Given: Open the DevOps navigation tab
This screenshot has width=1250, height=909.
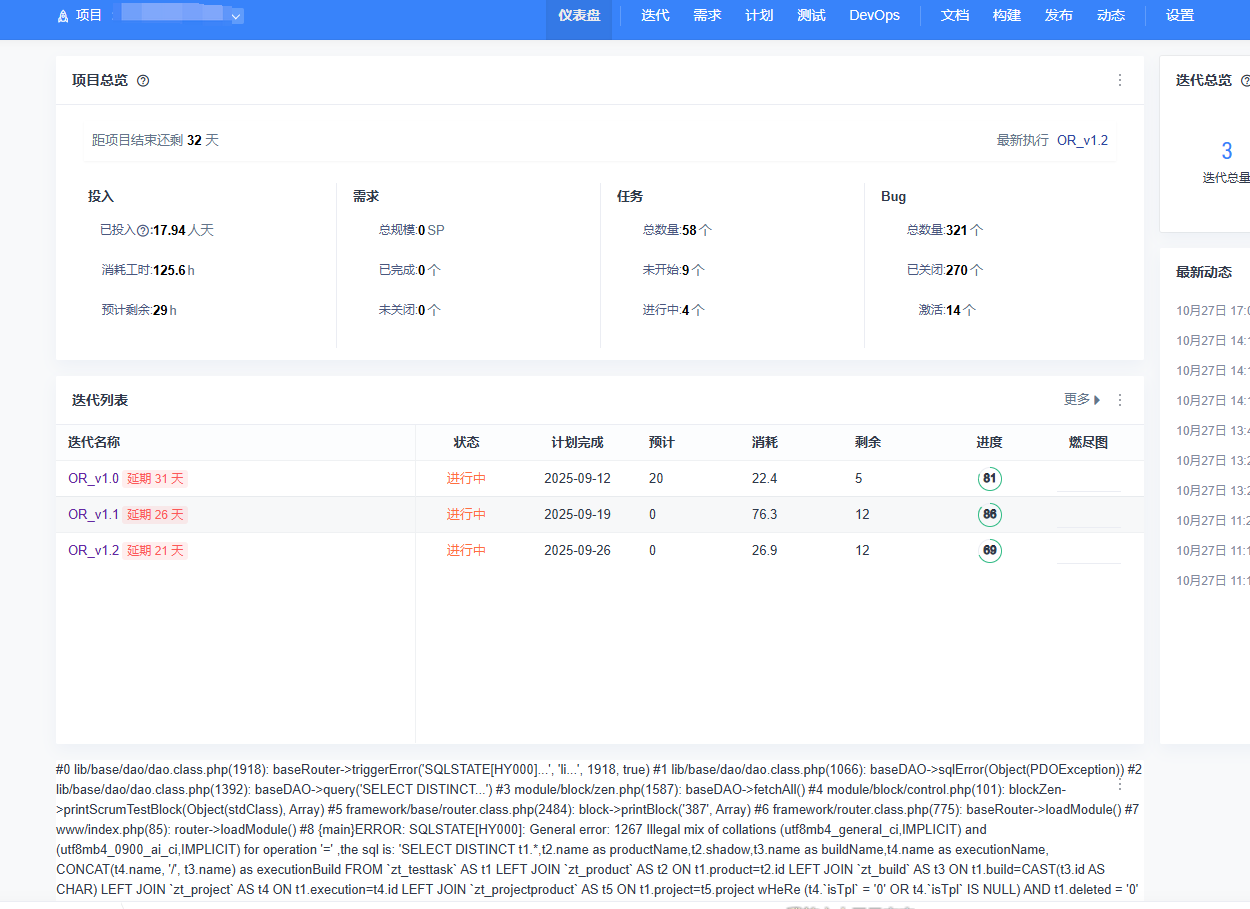Looking at the screenshot, I should (874, 16).
